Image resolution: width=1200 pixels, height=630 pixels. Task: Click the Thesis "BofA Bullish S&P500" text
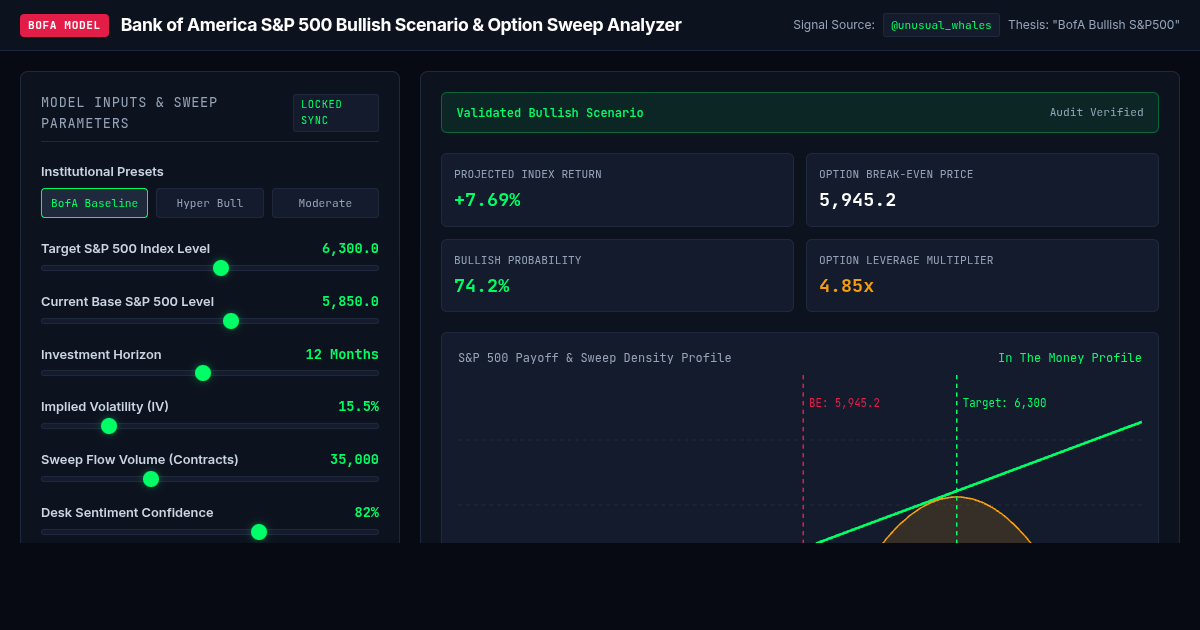click(1094, 25)
